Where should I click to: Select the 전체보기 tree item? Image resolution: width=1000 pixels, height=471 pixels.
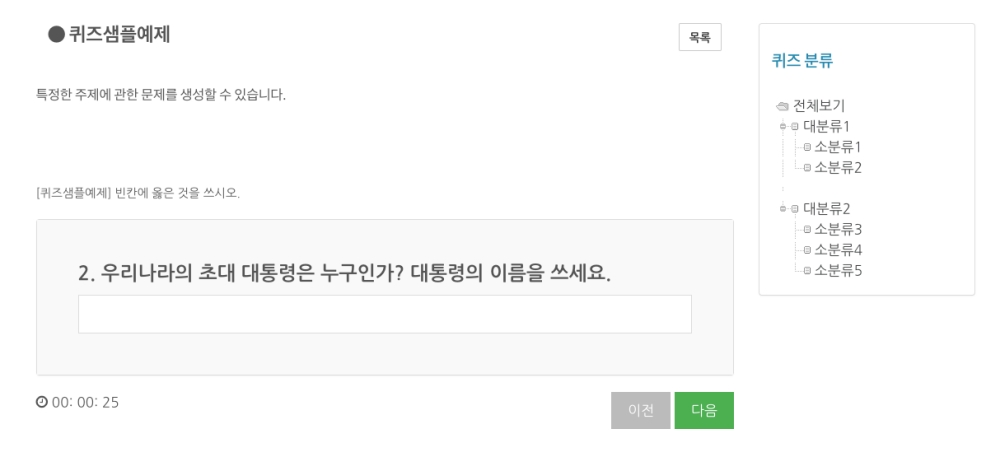(819, 106)
